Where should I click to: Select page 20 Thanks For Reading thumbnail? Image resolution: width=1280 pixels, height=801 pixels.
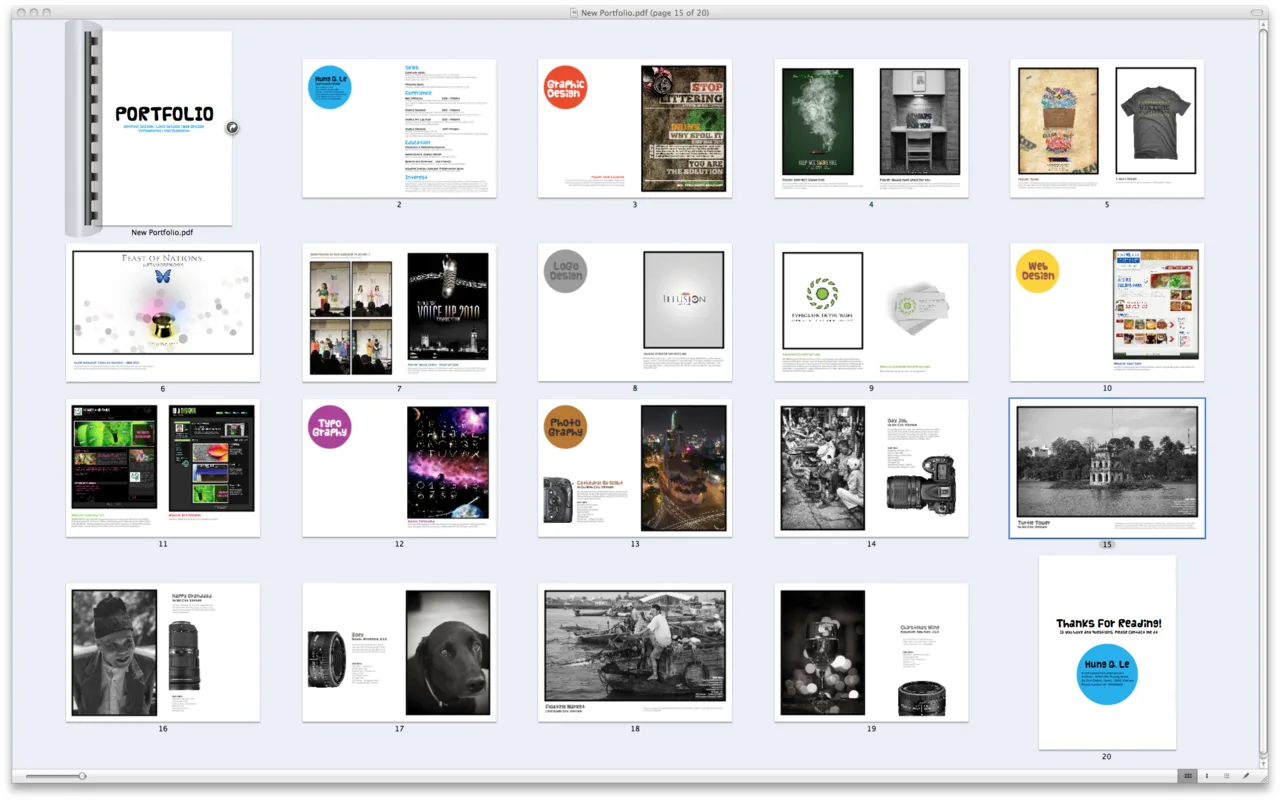point(1107,652)
